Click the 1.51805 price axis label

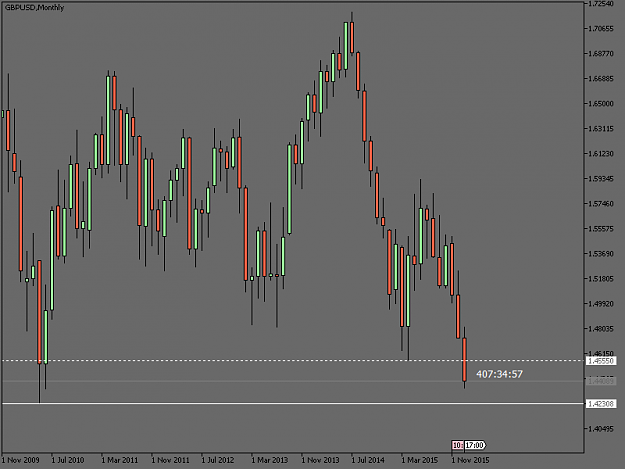601,279
